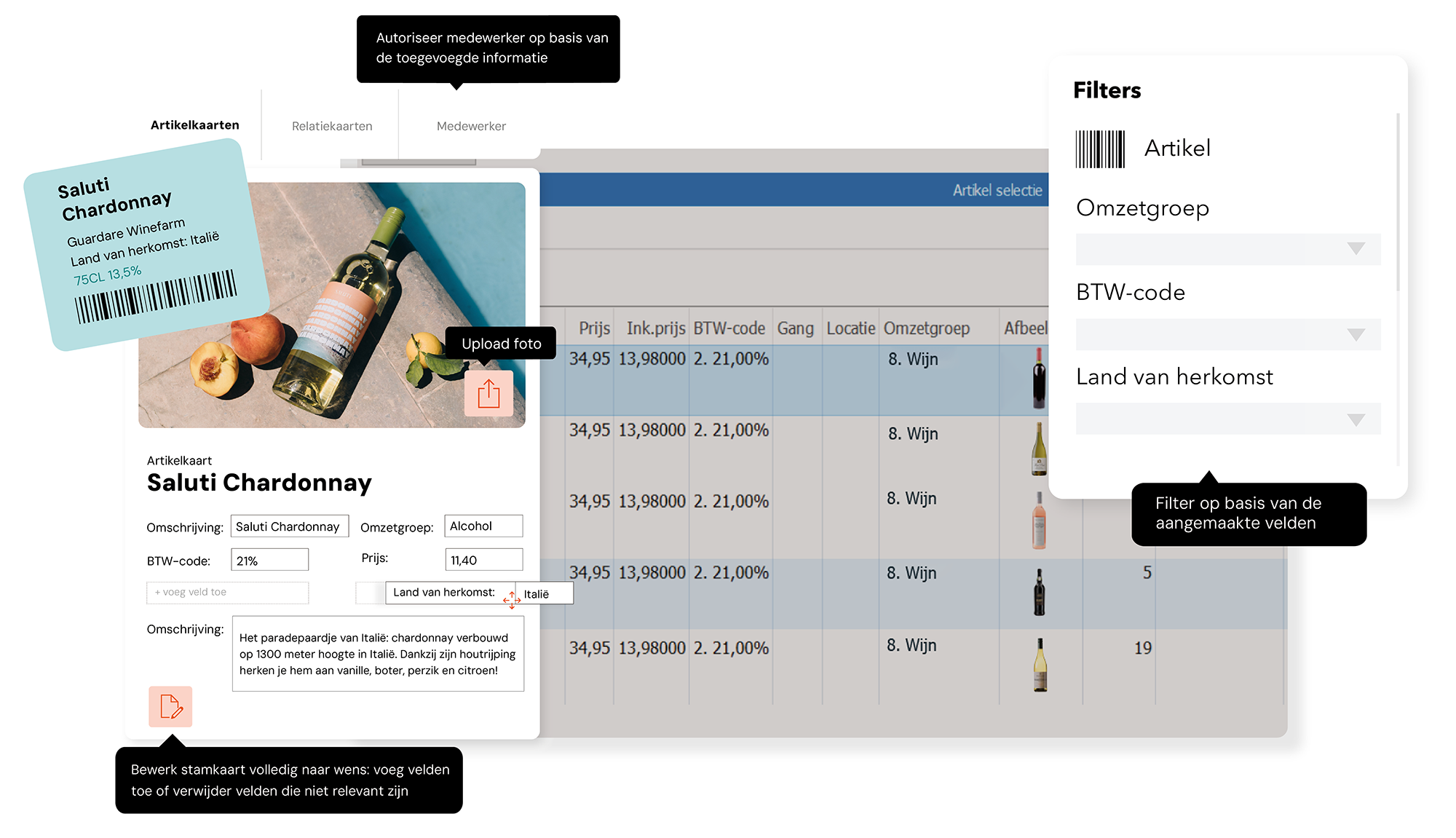Click the BTW-code field showing 21%
Viewport: 1456px width, 838px height.
(x=269, y=561)
